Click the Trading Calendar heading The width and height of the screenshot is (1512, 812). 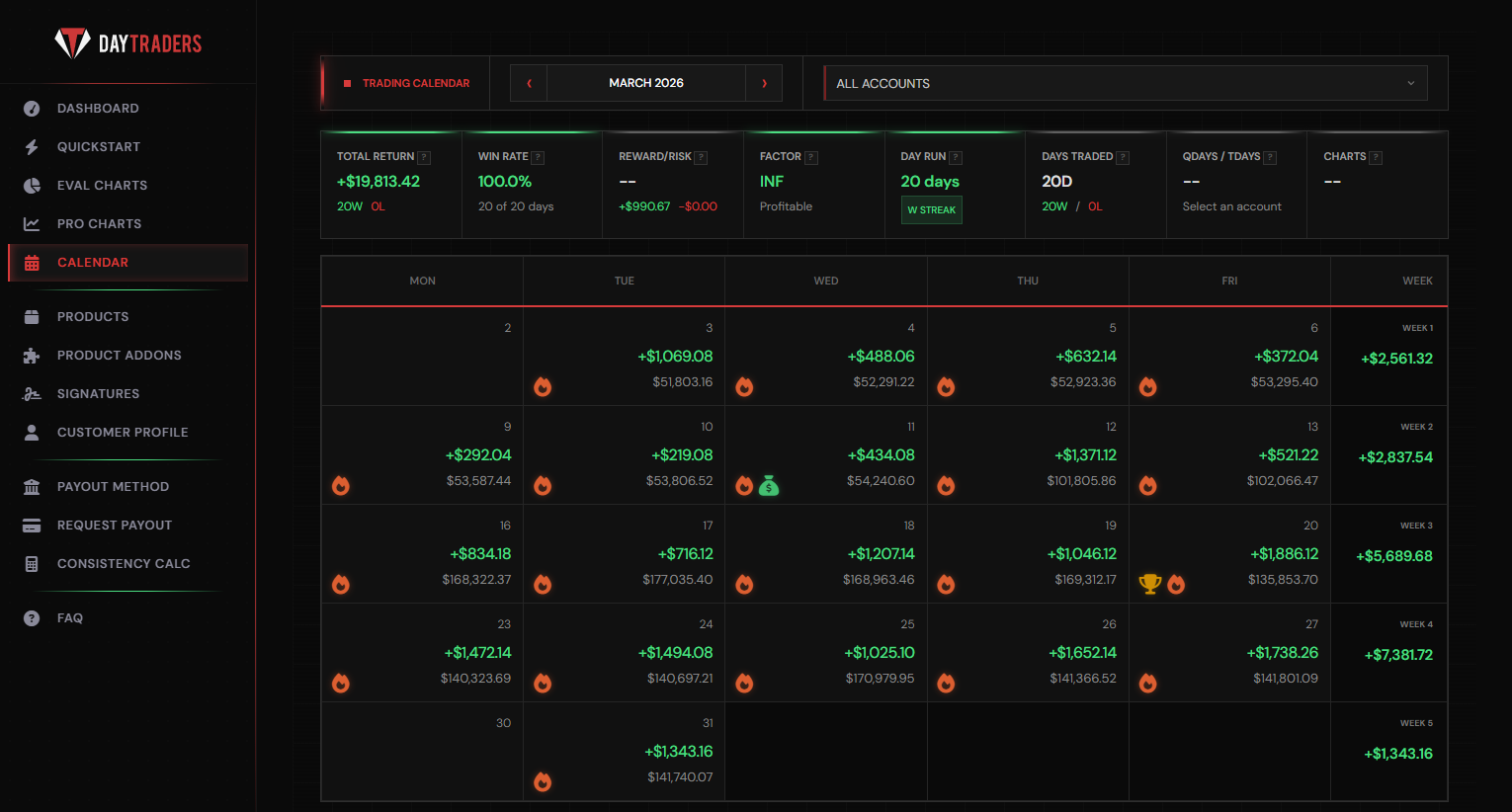pos(416,83)
